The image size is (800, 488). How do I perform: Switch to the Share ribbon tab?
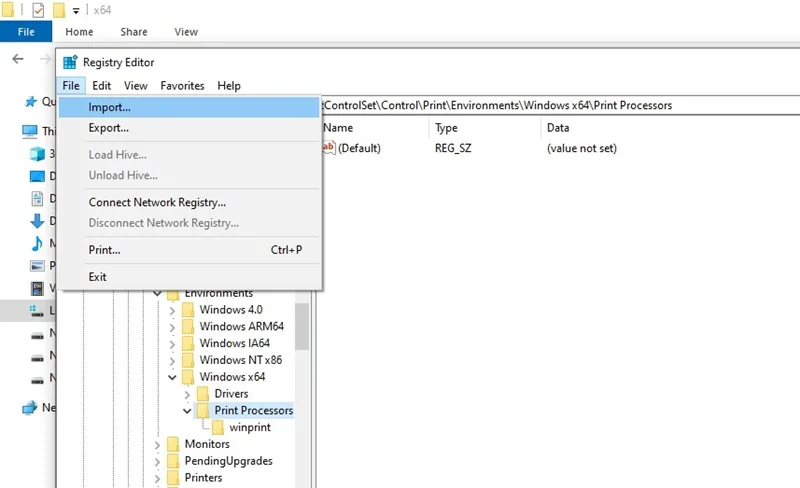tap(134, 32)
